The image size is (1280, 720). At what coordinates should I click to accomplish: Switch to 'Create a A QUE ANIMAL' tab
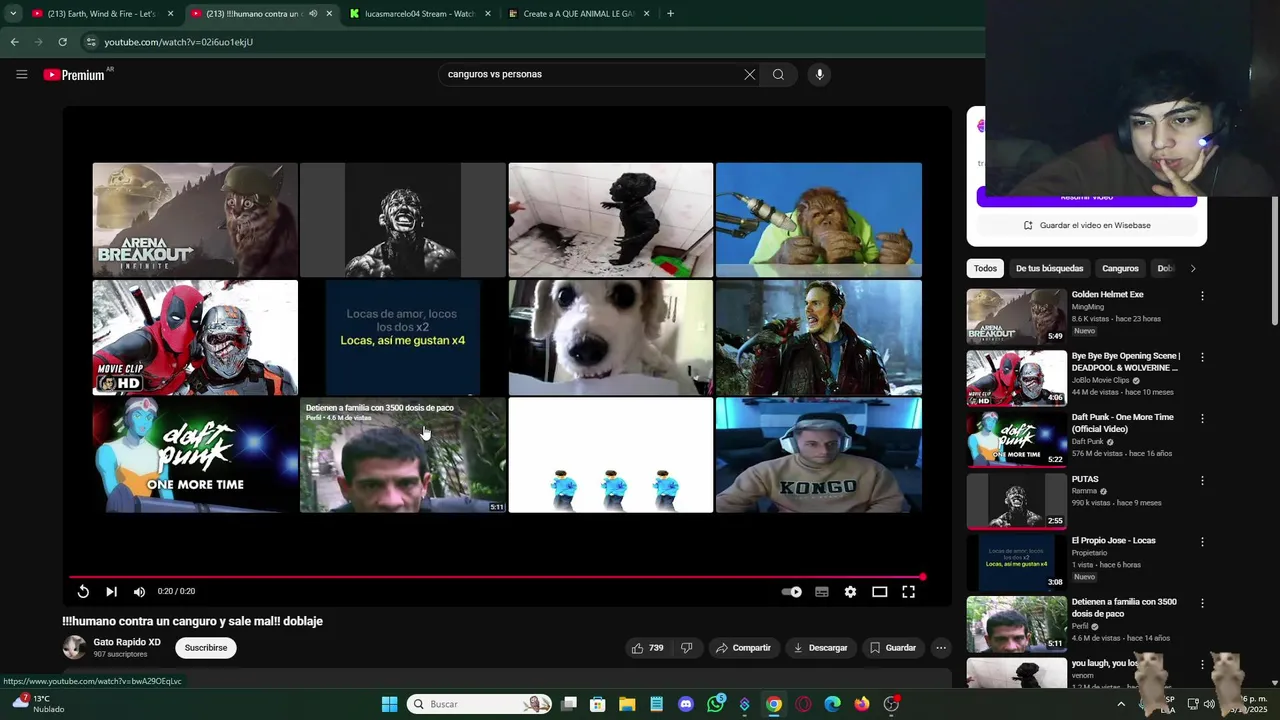(x=578, y=14)
